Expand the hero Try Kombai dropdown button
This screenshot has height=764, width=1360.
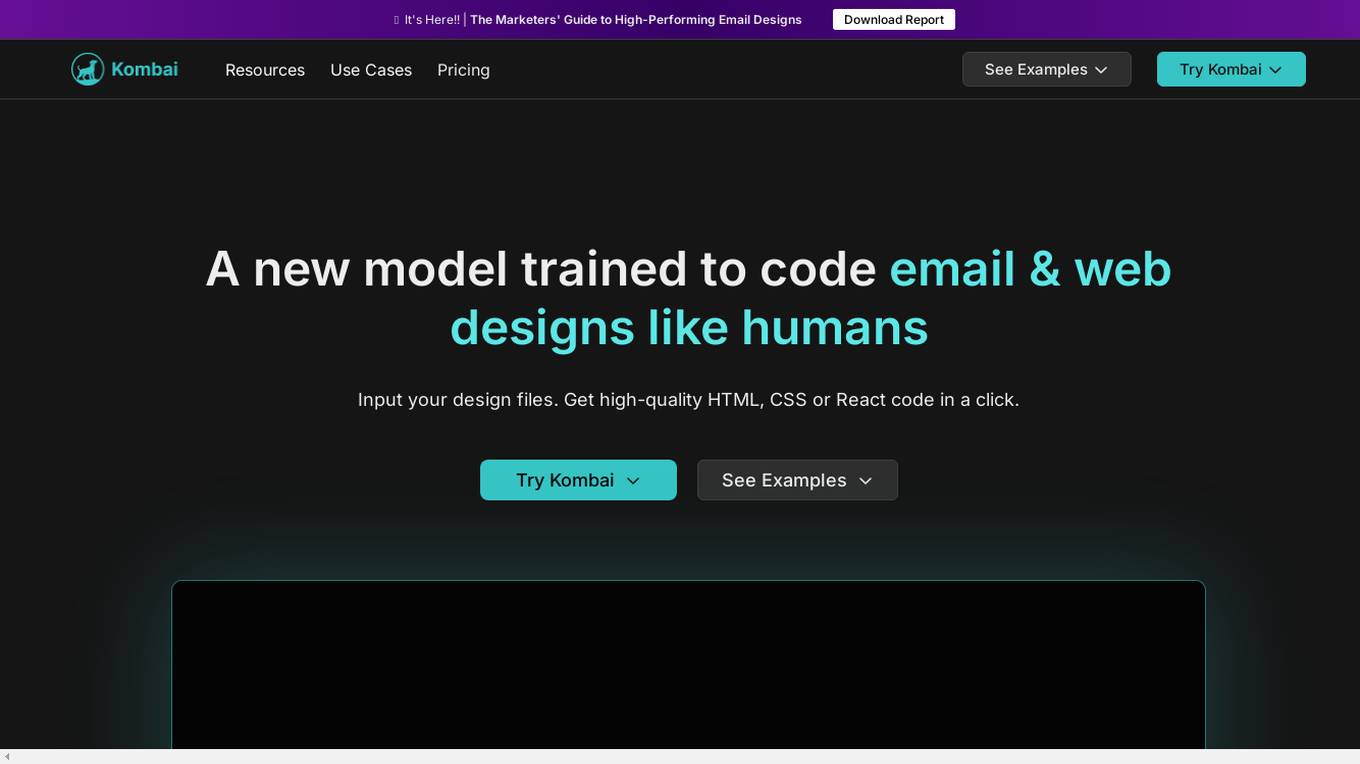point(578,480)
